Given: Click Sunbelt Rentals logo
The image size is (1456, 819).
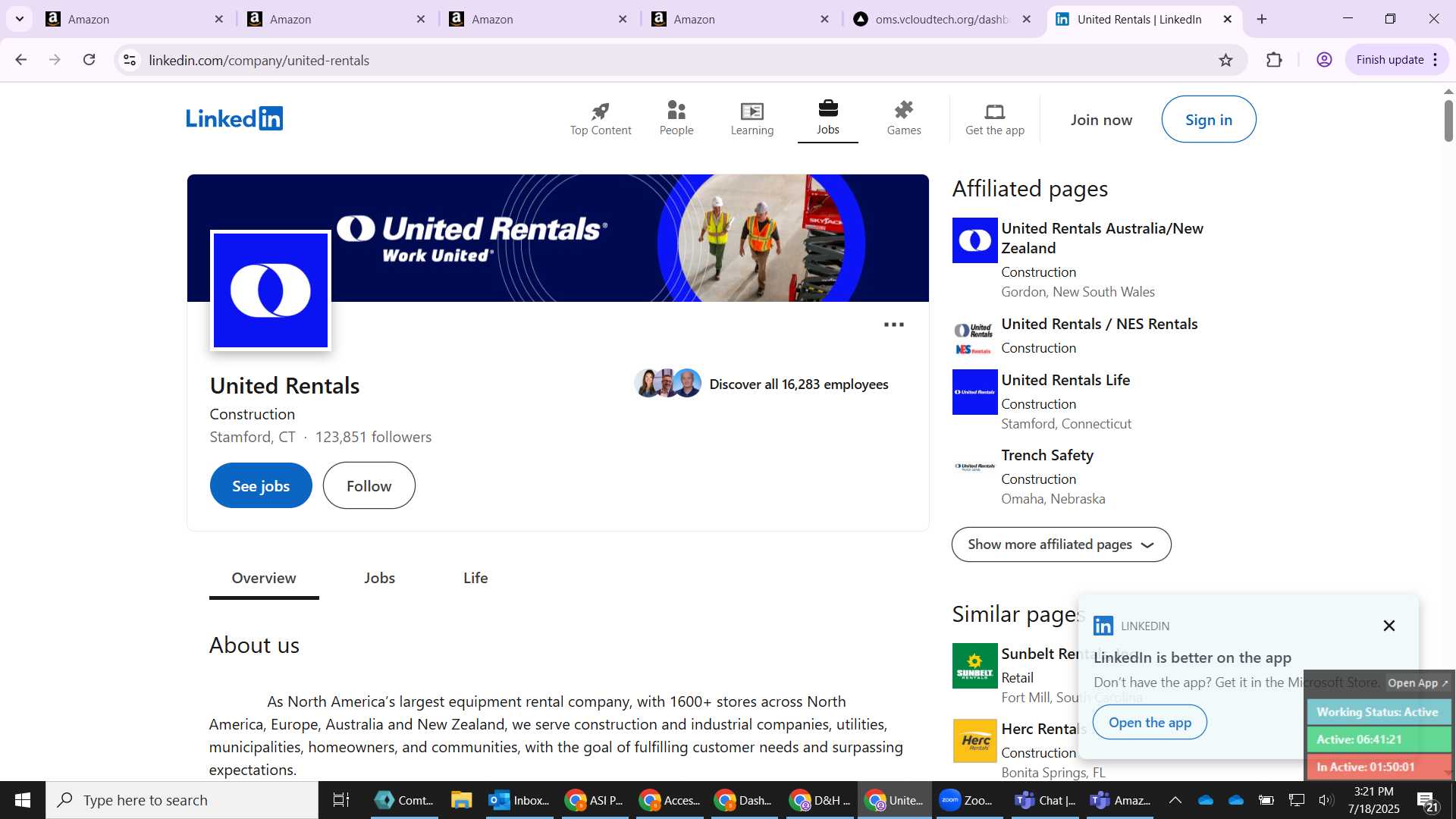Looking at the screenshot, I should pyautogui.click(x=974, y=666).
